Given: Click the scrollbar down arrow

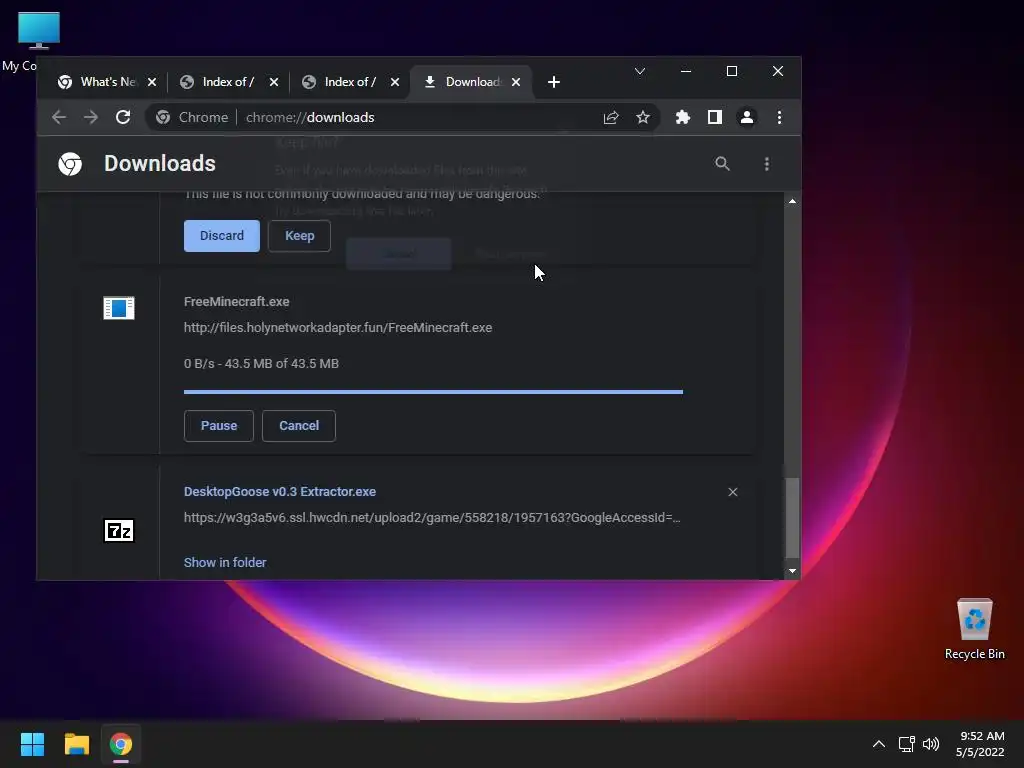Looking at the screenshot, I should pyautogui.click(x=792, y=571).
